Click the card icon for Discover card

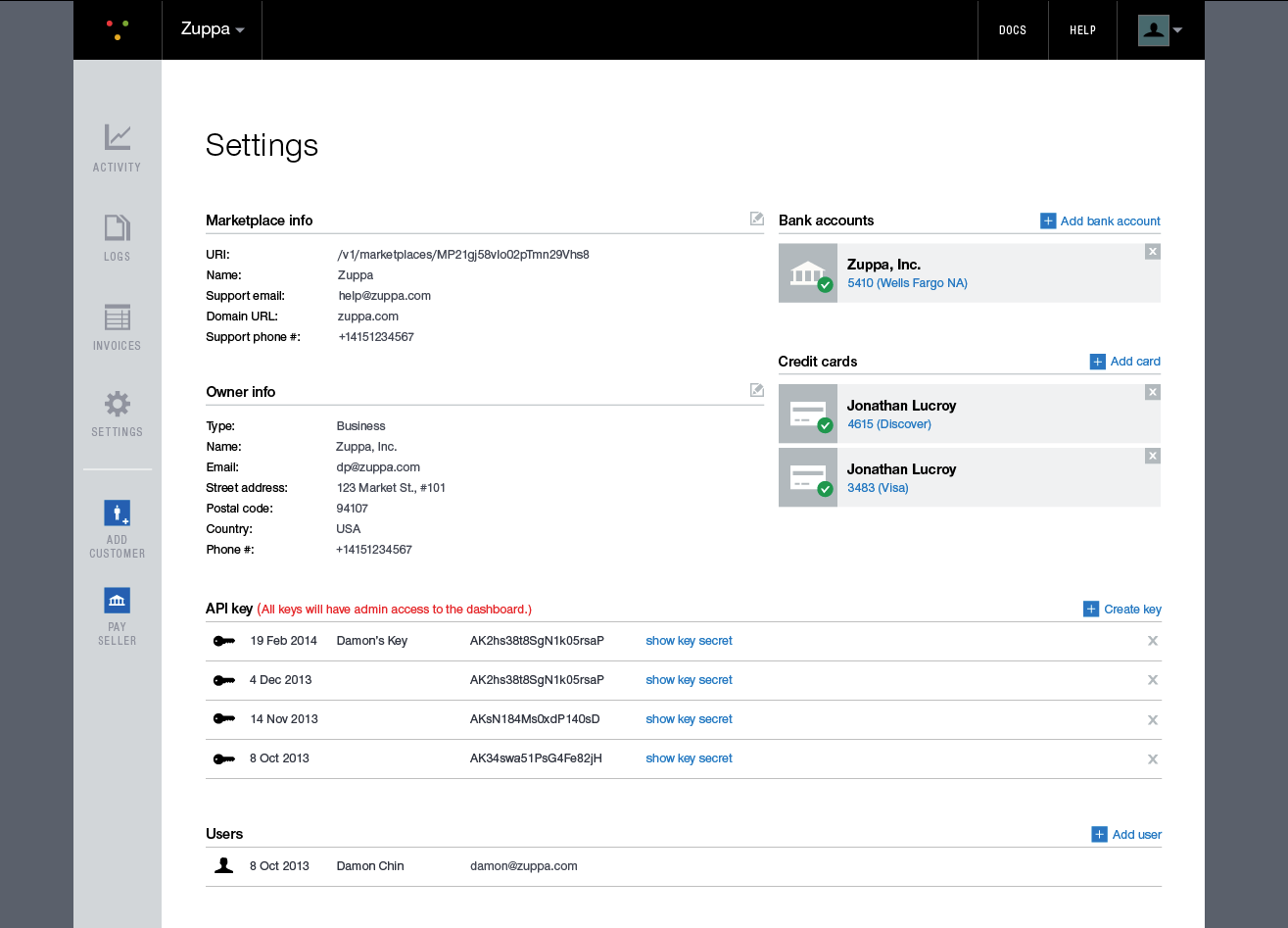808,414
